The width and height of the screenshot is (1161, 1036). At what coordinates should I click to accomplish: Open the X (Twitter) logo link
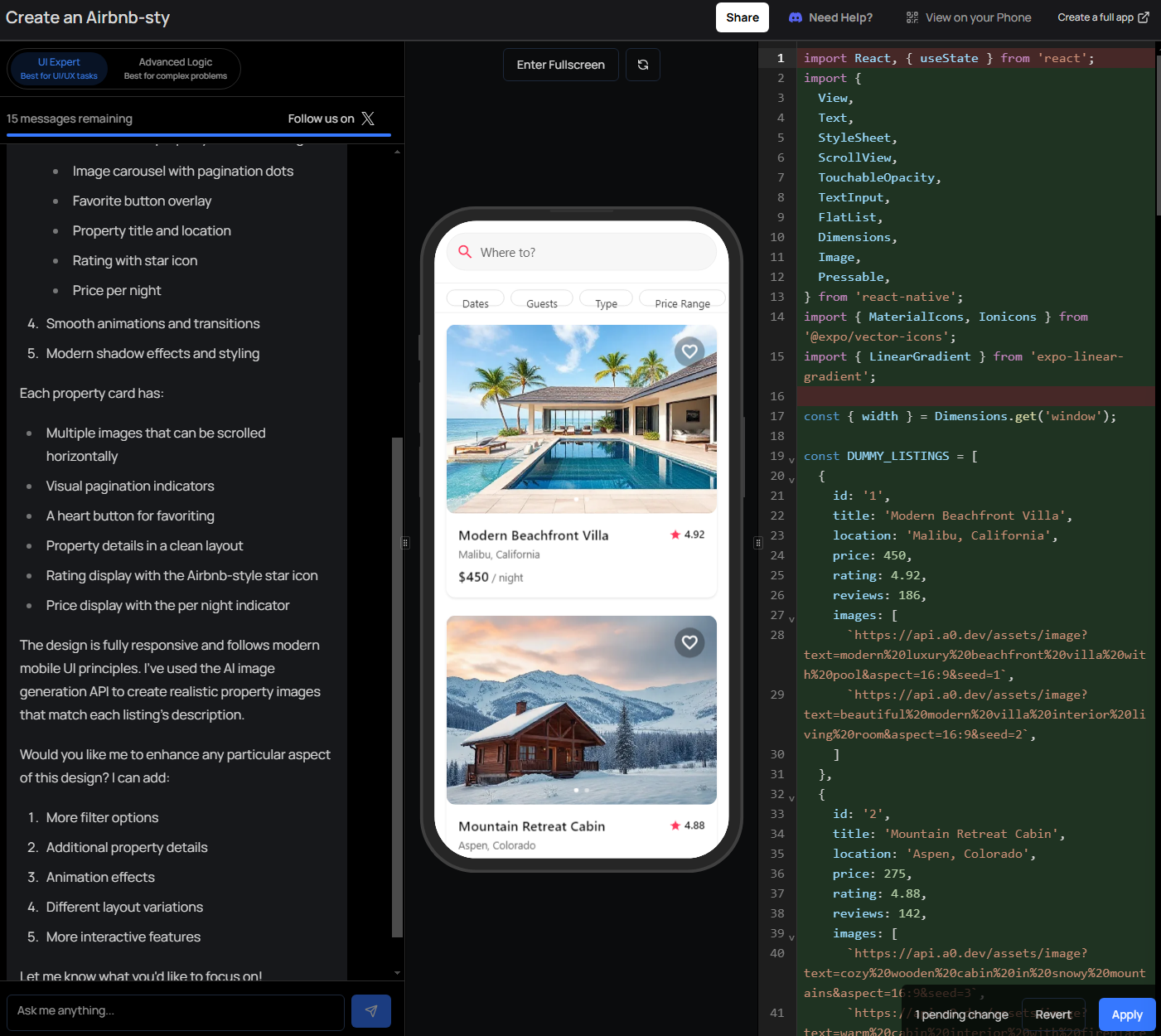coord(368,119)
